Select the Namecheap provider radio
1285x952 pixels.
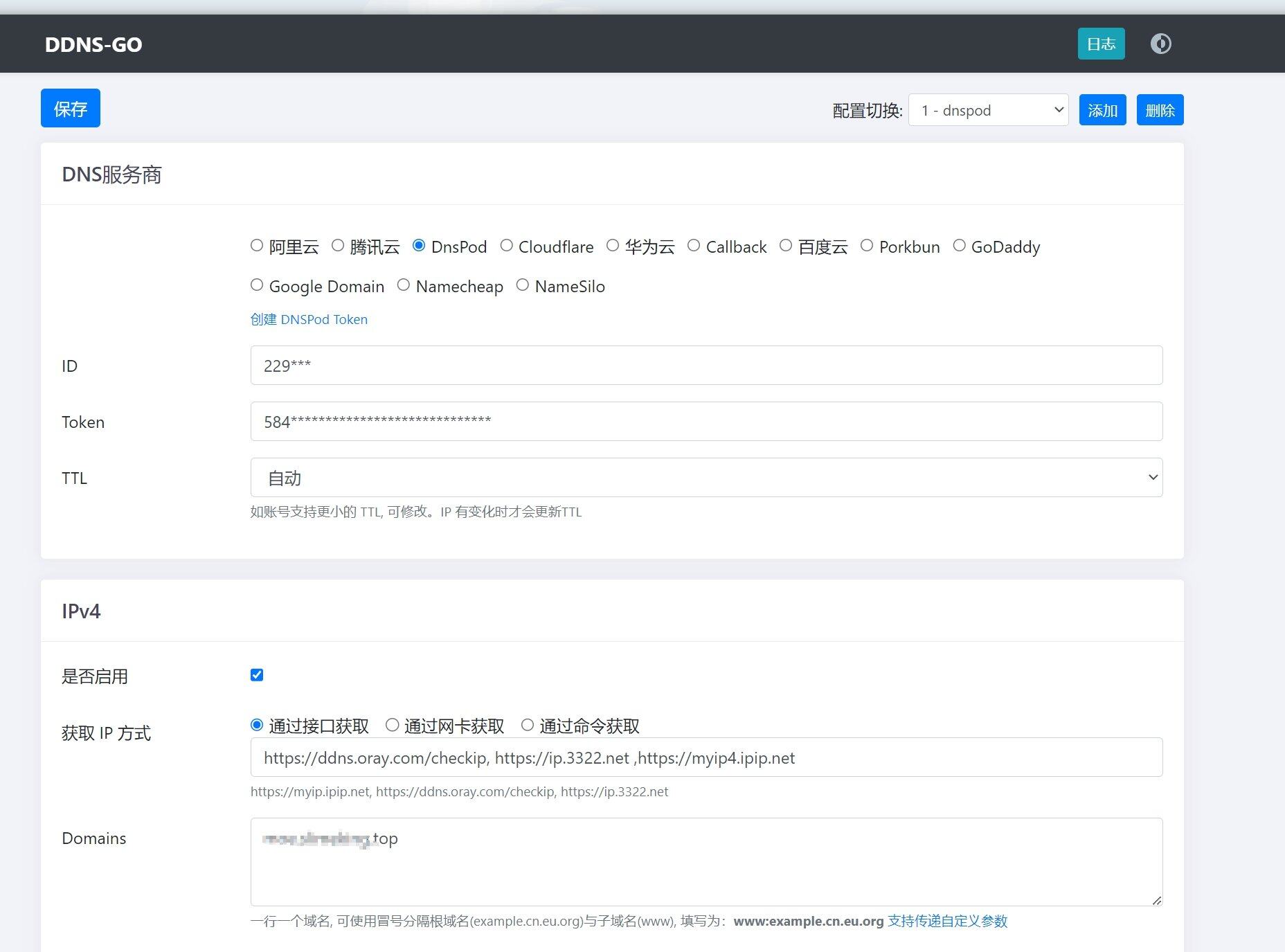[404, 285]
